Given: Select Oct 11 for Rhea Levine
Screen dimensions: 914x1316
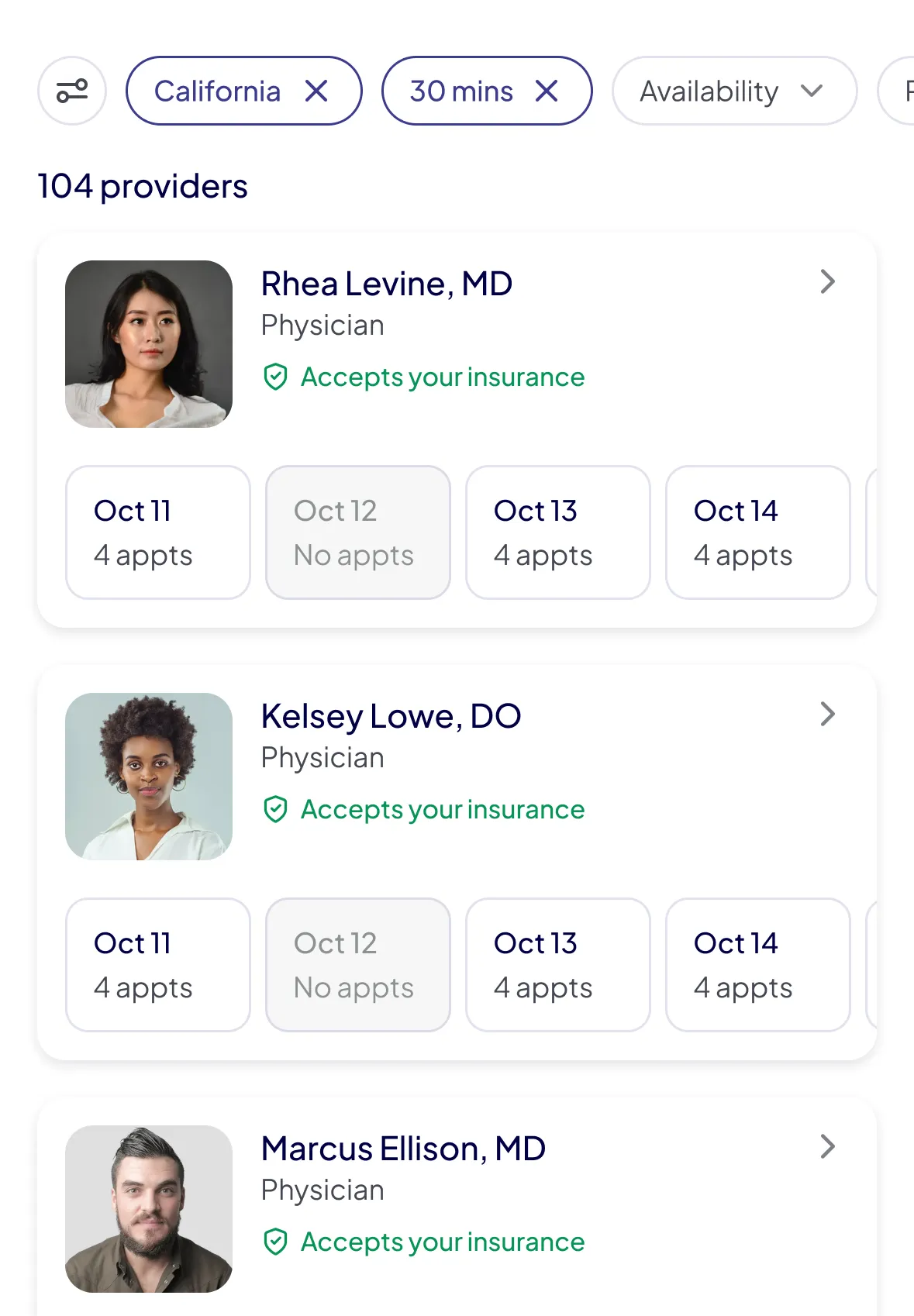Looking at the screenshot, I should 158,532.
